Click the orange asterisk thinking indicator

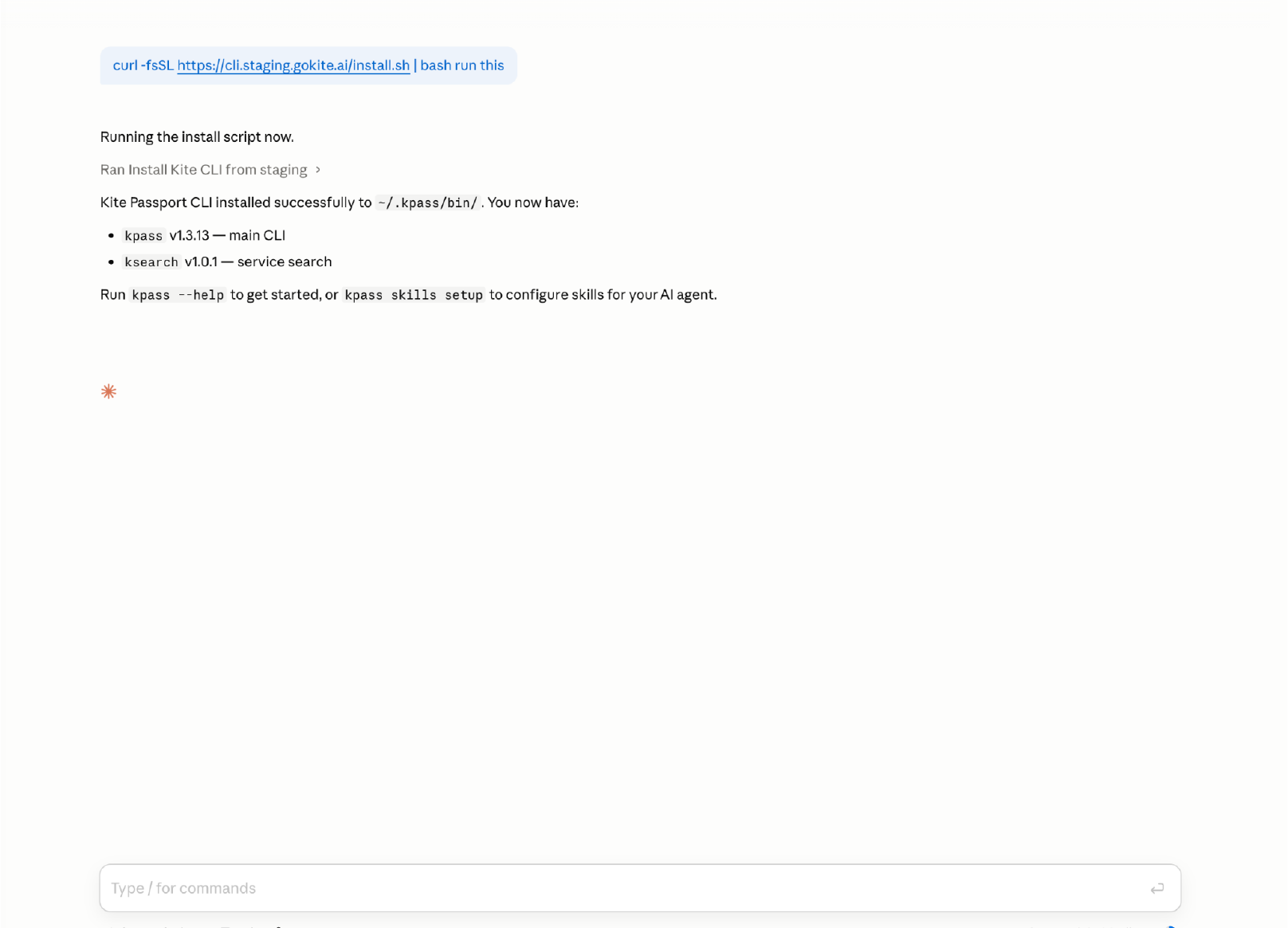click(x=108, y=391)
